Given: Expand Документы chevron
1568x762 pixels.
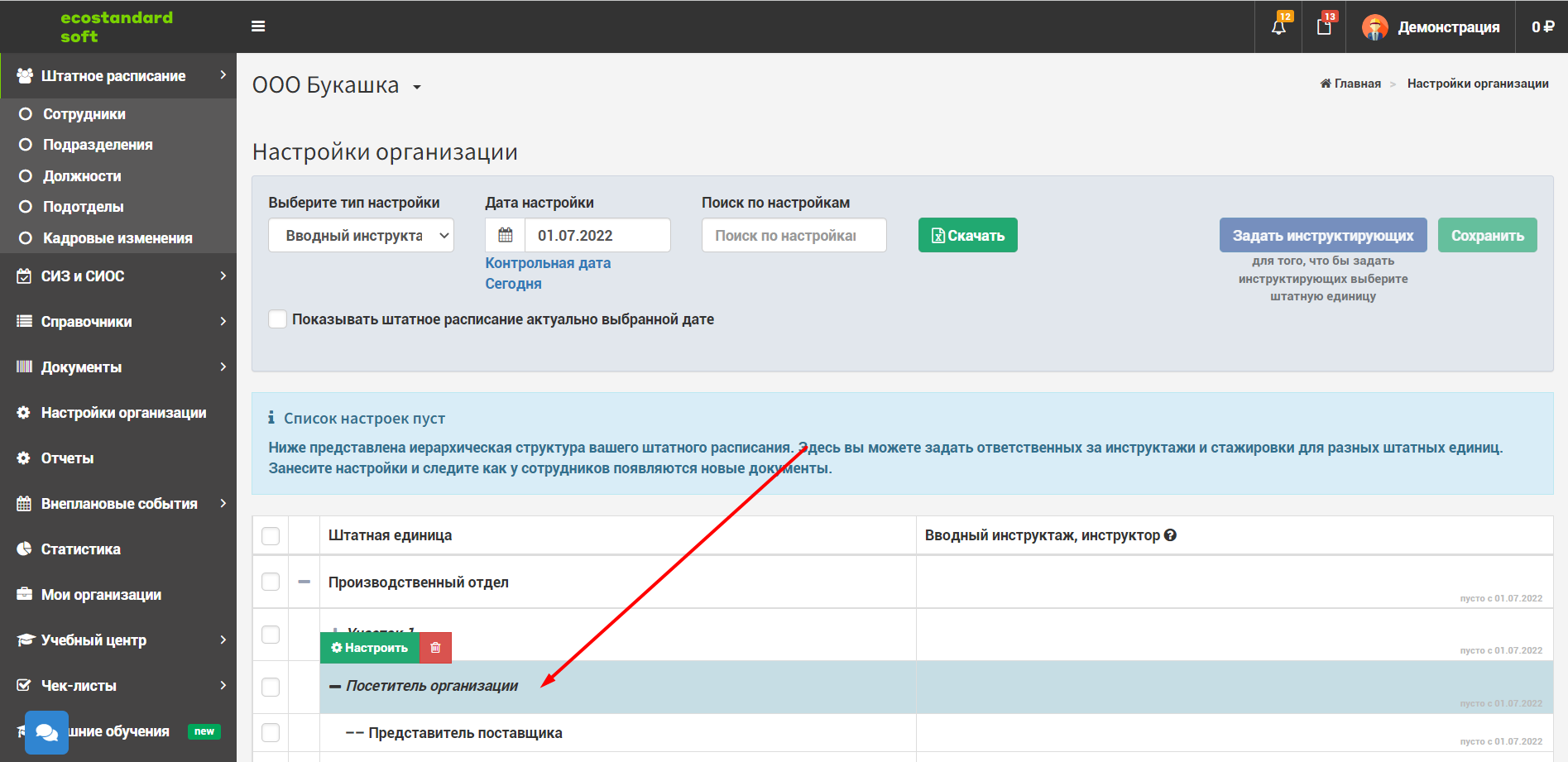Looking at the screenshot, I should coord(223,367).
